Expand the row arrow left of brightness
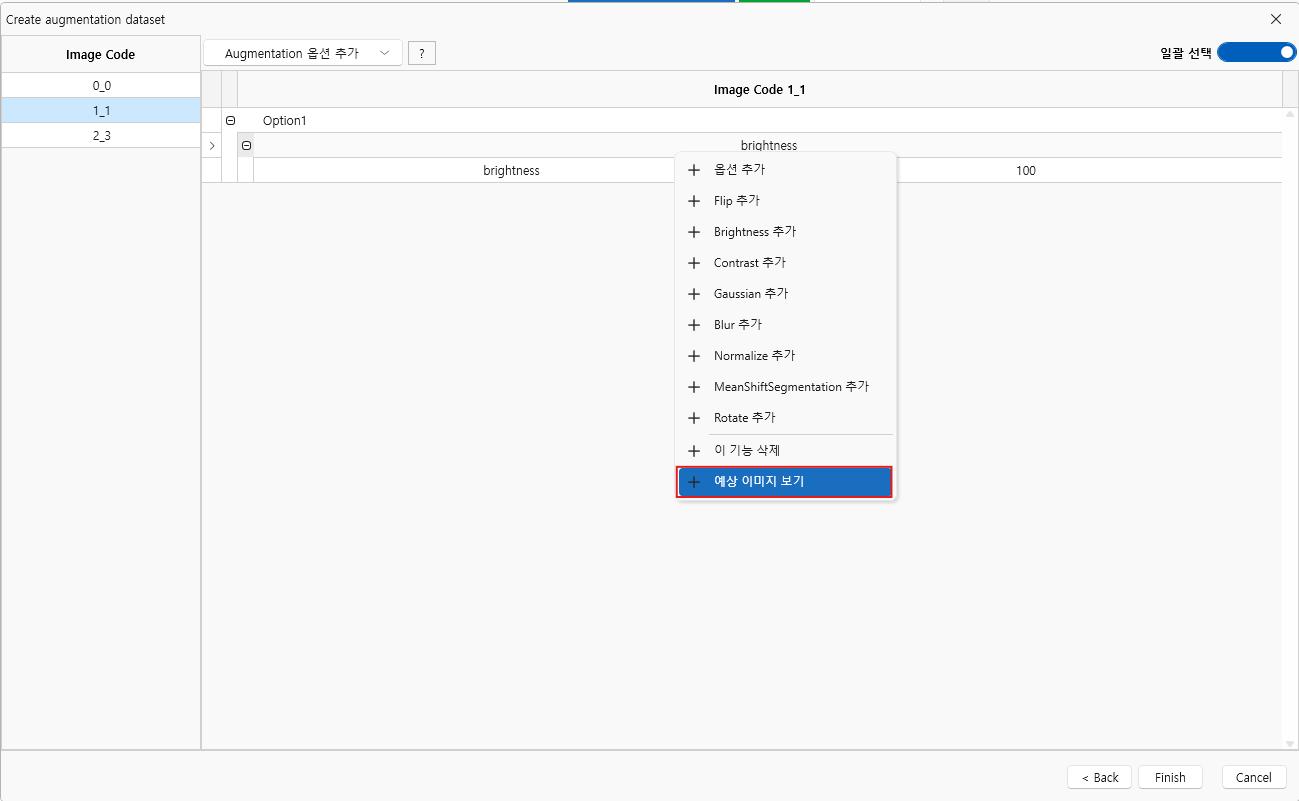This screenshot has width=1299, height=801. tap(212, 146)
